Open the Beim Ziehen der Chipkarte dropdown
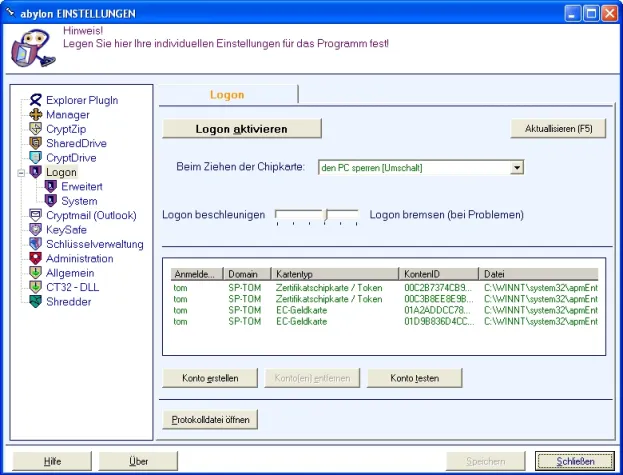623x475 pixels. 517,168
